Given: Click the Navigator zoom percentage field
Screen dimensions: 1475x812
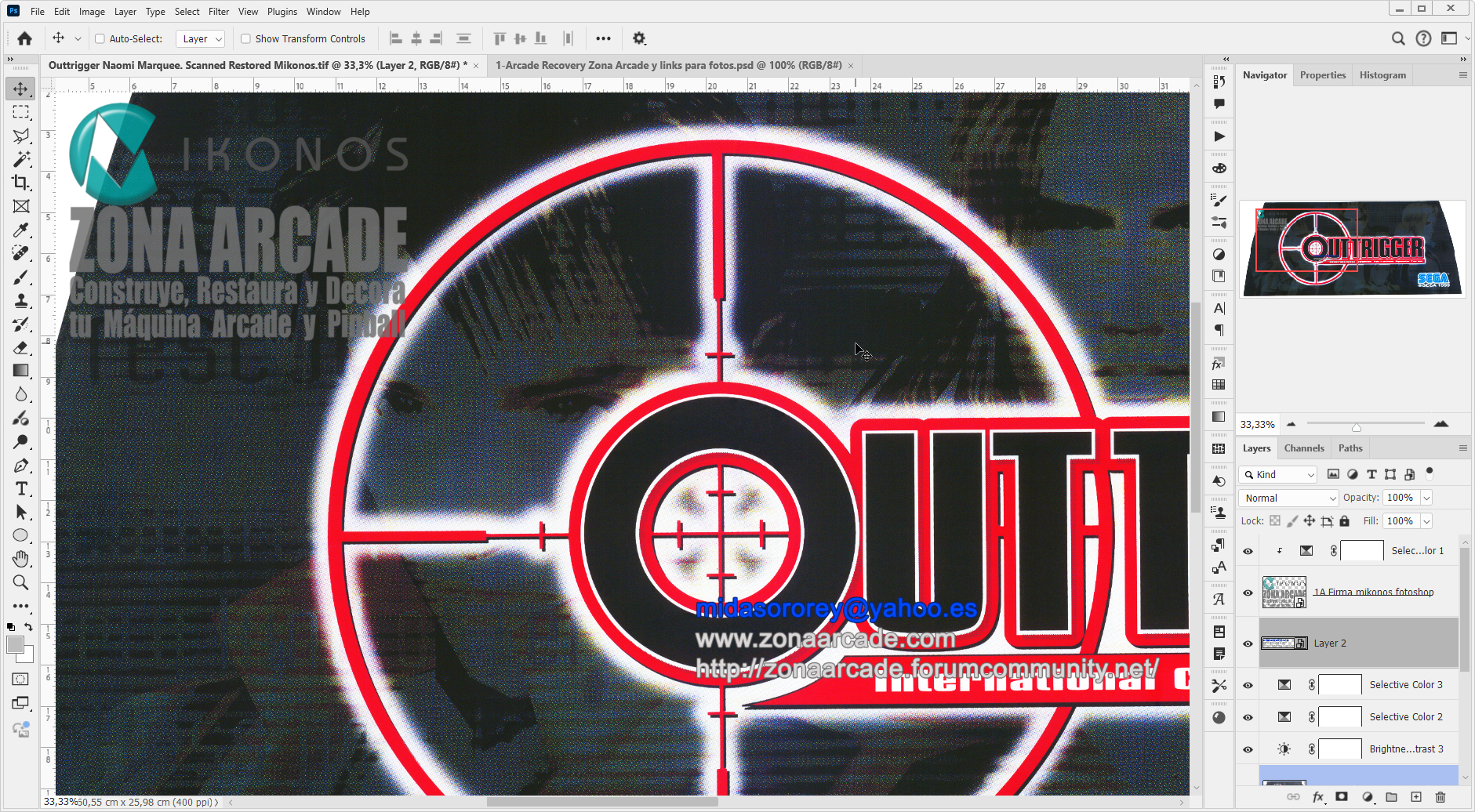Looking at the screenshot, I should pyautogui.click(x=1257, y=424).
